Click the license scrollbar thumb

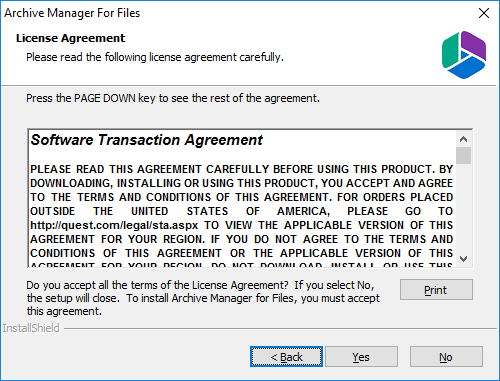point(463,155)
